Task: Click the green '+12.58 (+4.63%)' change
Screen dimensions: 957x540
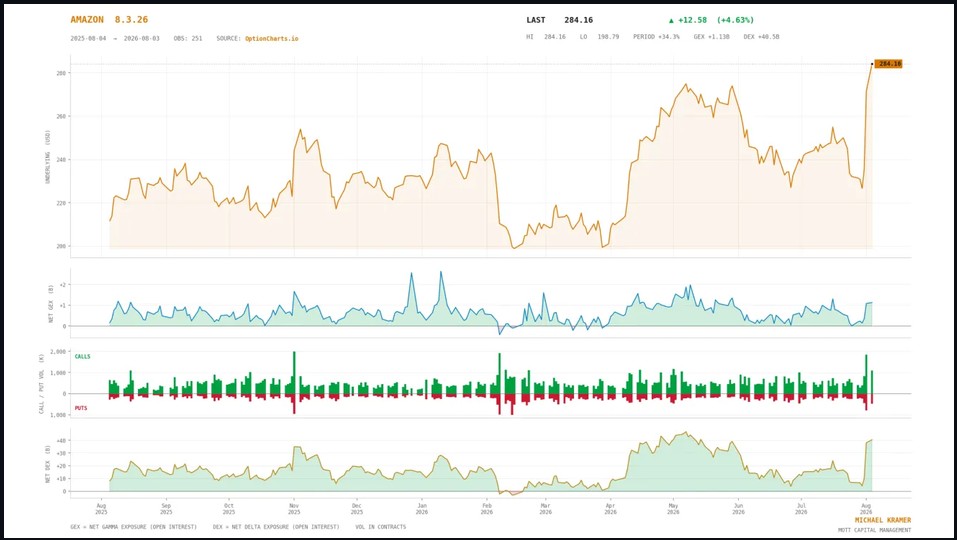Action: [x=711, y=20]
